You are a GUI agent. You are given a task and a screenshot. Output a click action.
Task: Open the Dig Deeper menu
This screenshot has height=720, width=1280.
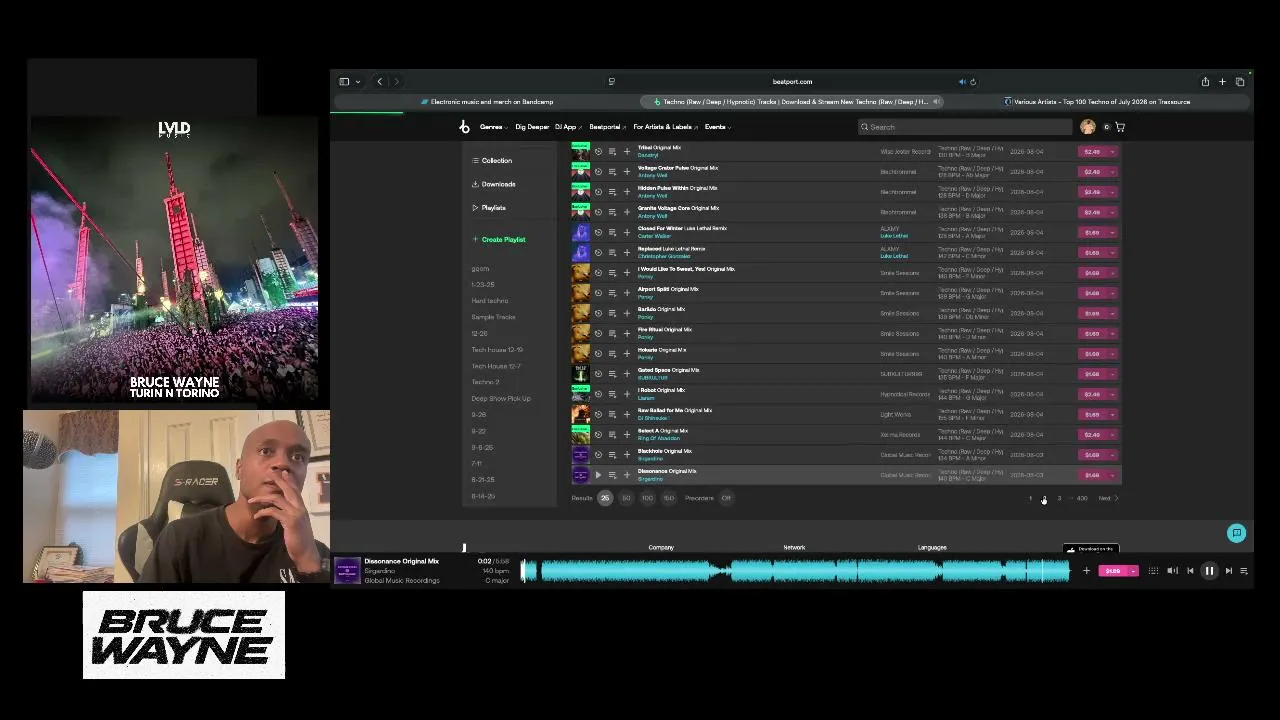(532, 127)
